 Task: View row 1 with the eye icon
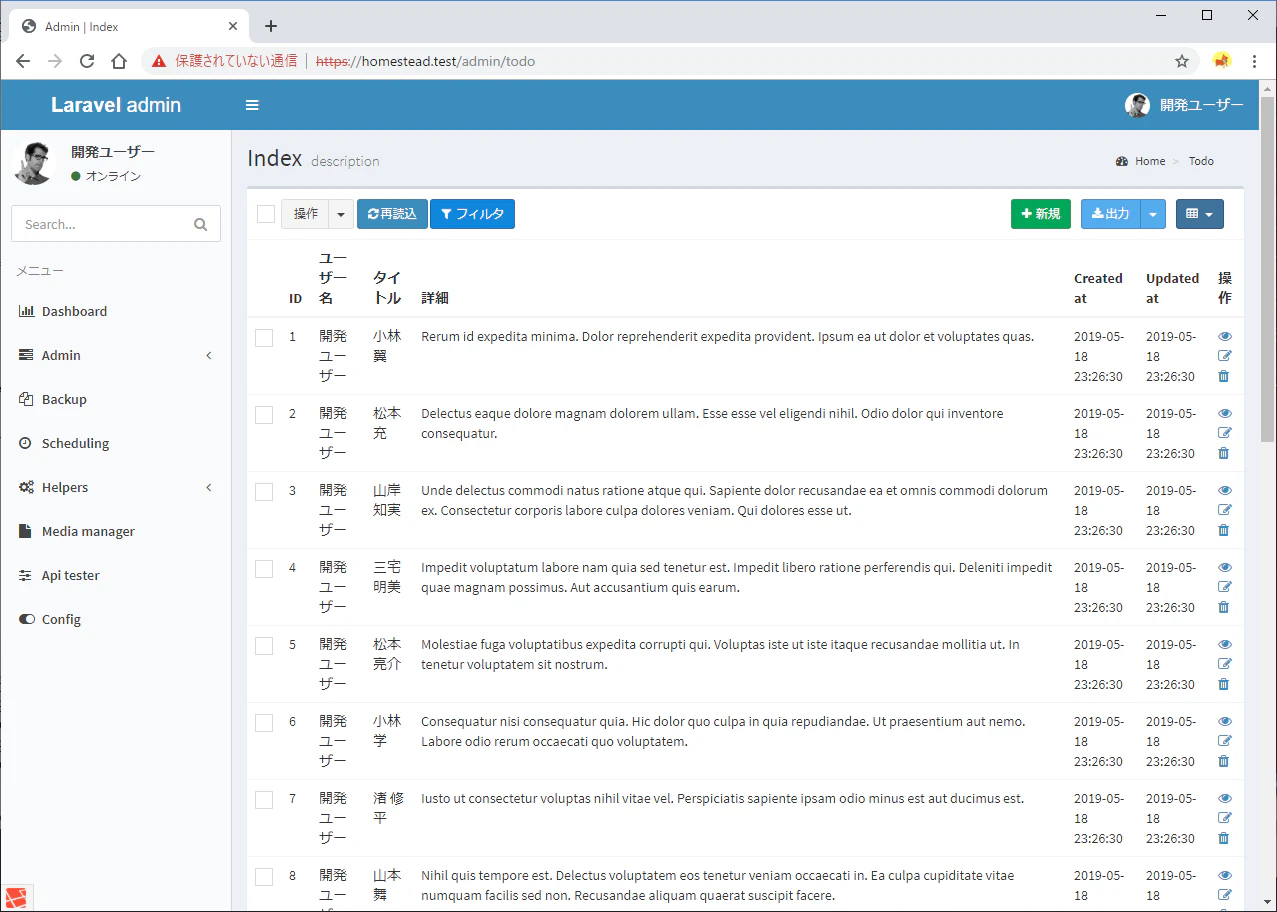coord(1225,337)
